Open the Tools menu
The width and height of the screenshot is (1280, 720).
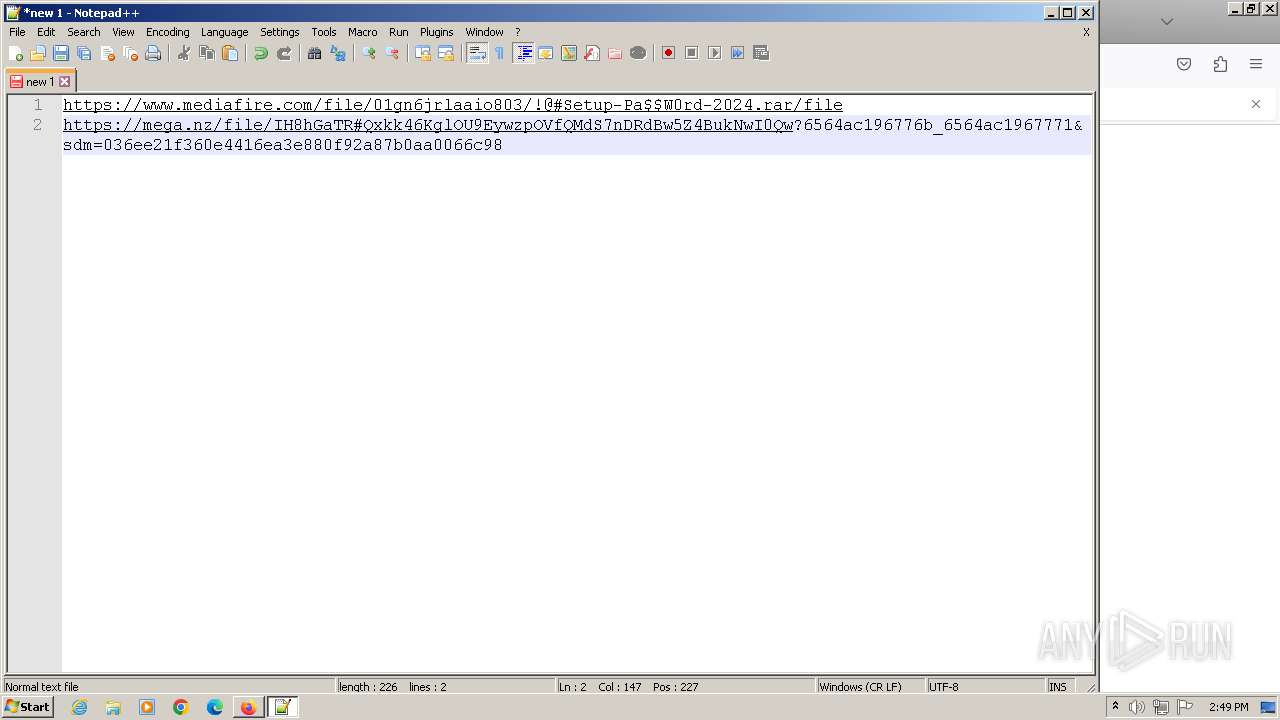click(324, 32)
